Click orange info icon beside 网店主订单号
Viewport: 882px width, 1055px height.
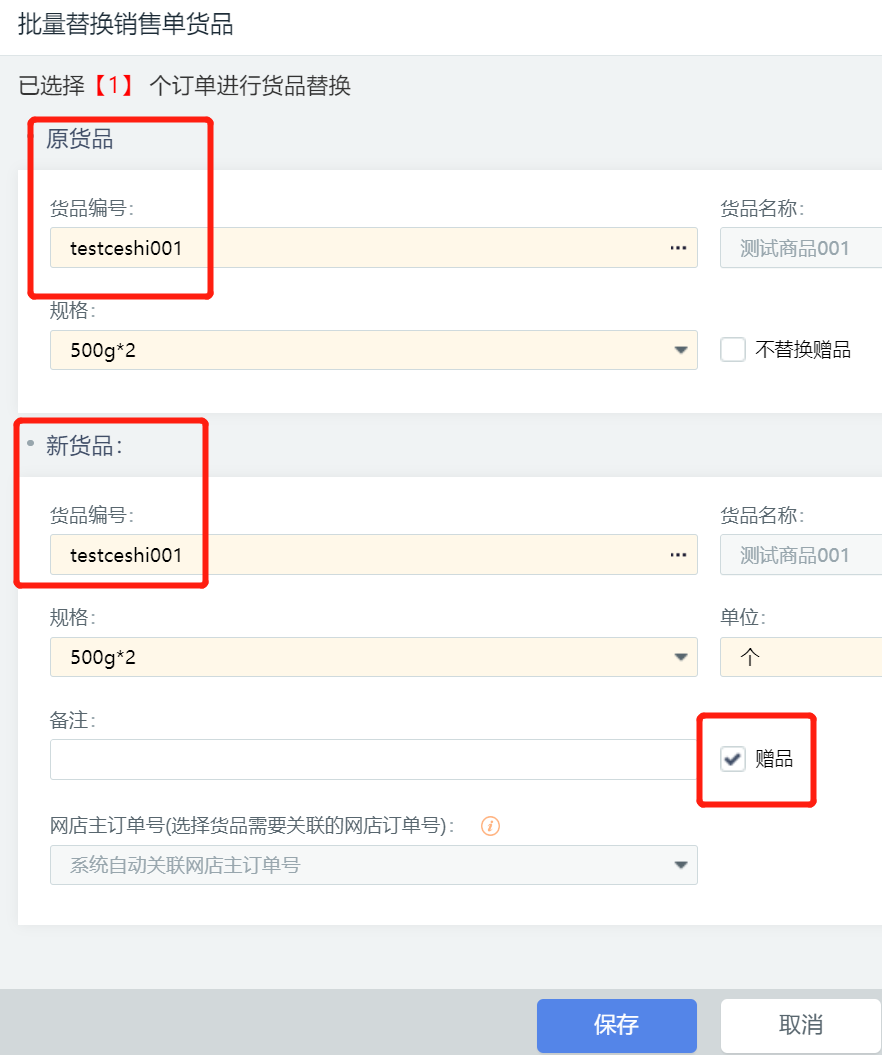click(x=490, y=826)
